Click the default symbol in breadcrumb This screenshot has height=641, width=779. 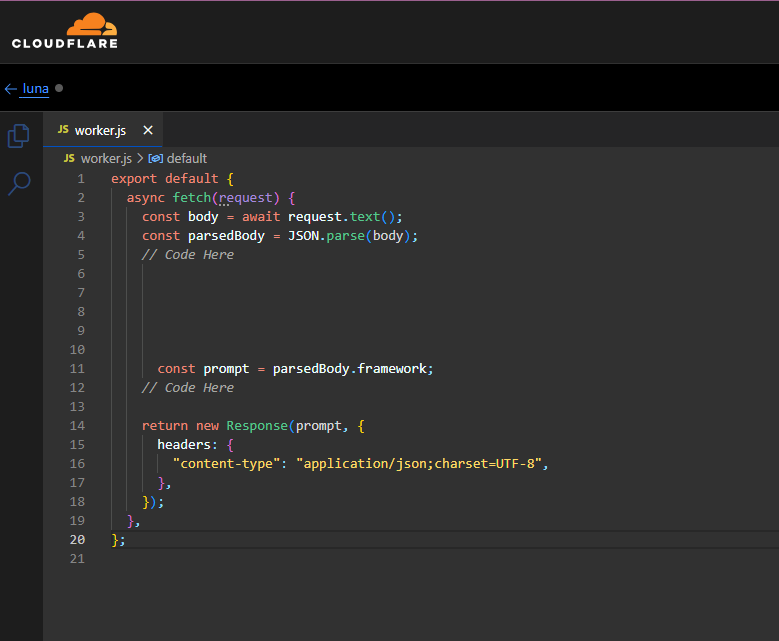187,159
